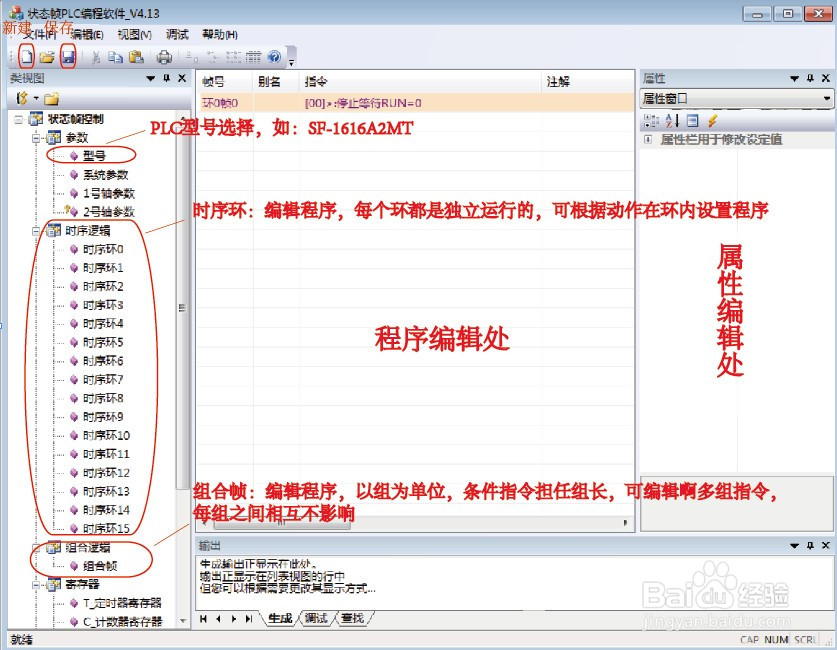Click the property pages icon in properties toolbar
This screenshot has width=837, height=650.
click(x=693, y=121)
